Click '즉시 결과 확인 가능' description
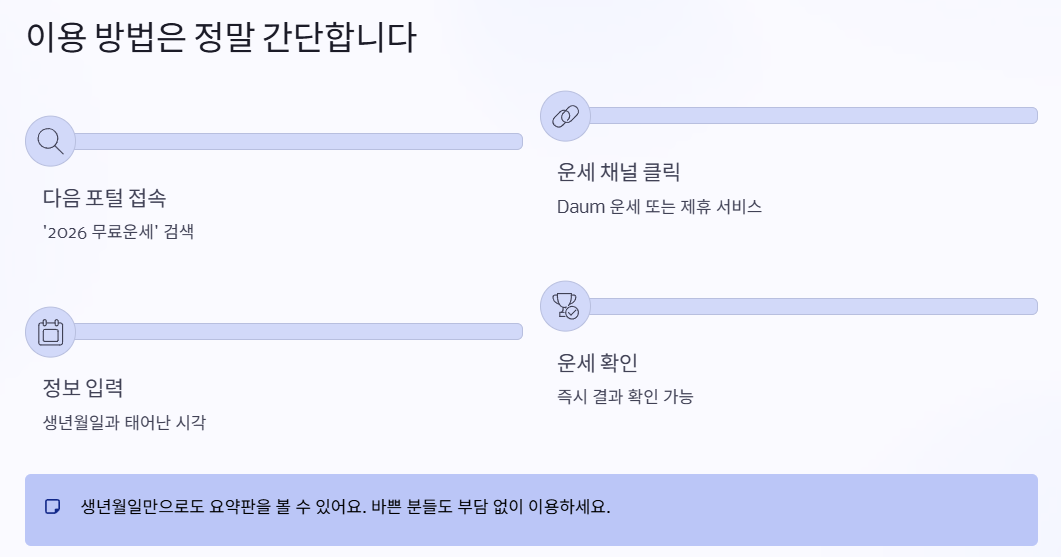 625,397
